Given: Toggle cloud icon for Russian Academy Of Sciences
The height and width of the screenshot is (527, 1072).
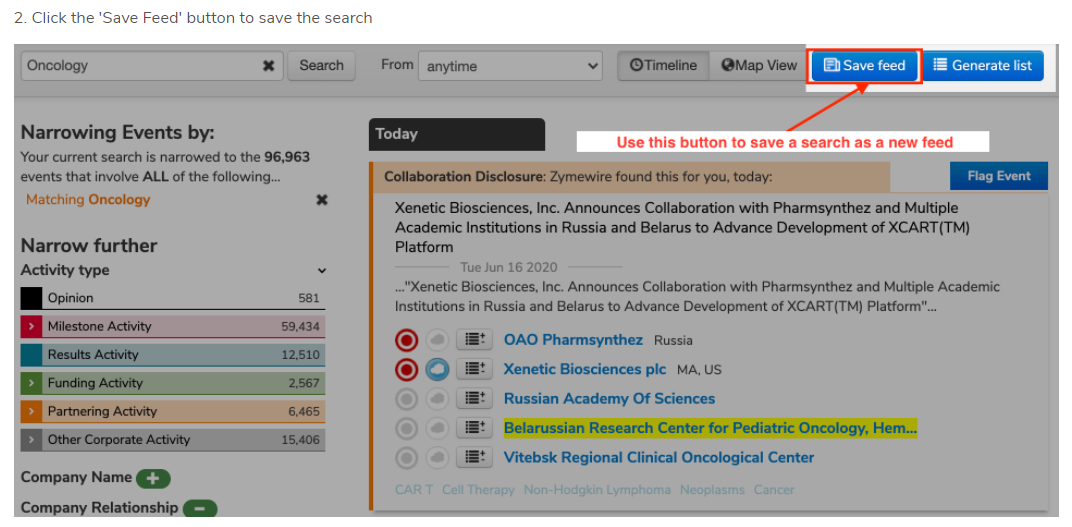Looking at the screenshot, I should pos(437,399).
